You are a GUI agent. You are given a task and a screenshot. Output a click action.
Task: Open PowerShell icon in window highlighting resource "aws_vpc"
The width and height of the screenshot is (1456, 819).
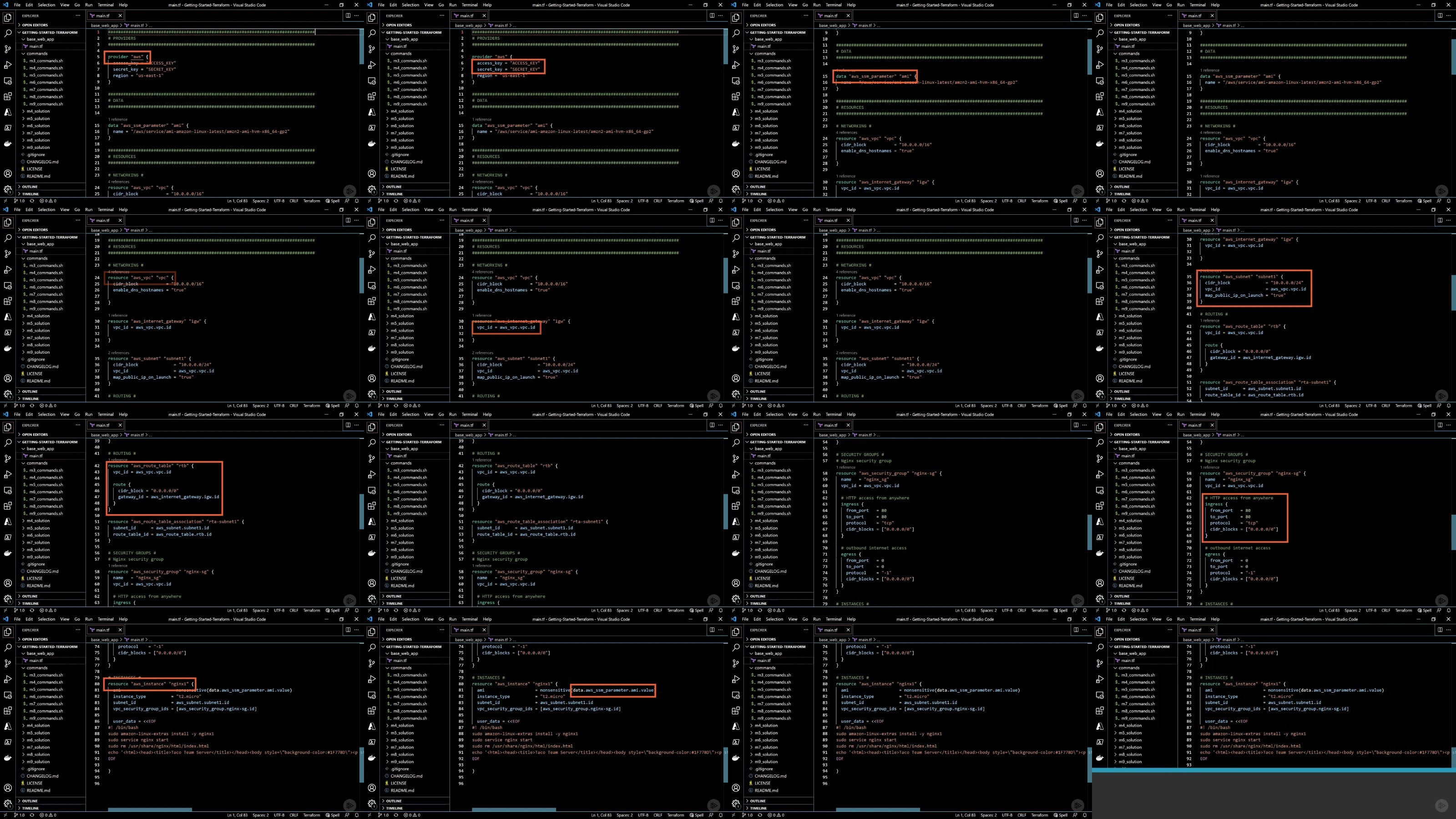point(8,333)
